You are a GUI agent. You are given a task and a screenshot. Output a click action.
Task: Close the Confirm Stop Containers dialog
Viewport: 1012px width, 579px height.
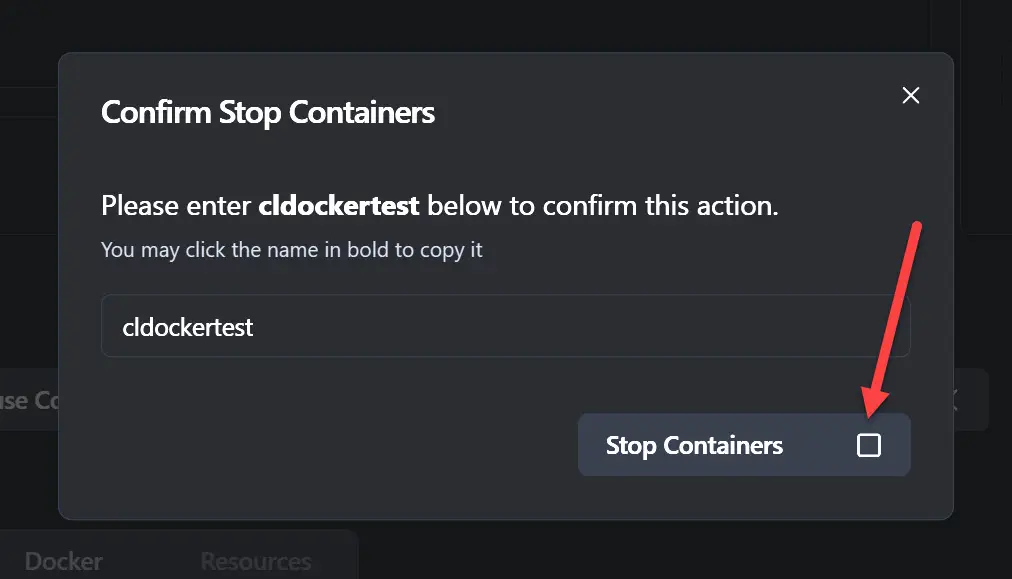tap(910, 95)
